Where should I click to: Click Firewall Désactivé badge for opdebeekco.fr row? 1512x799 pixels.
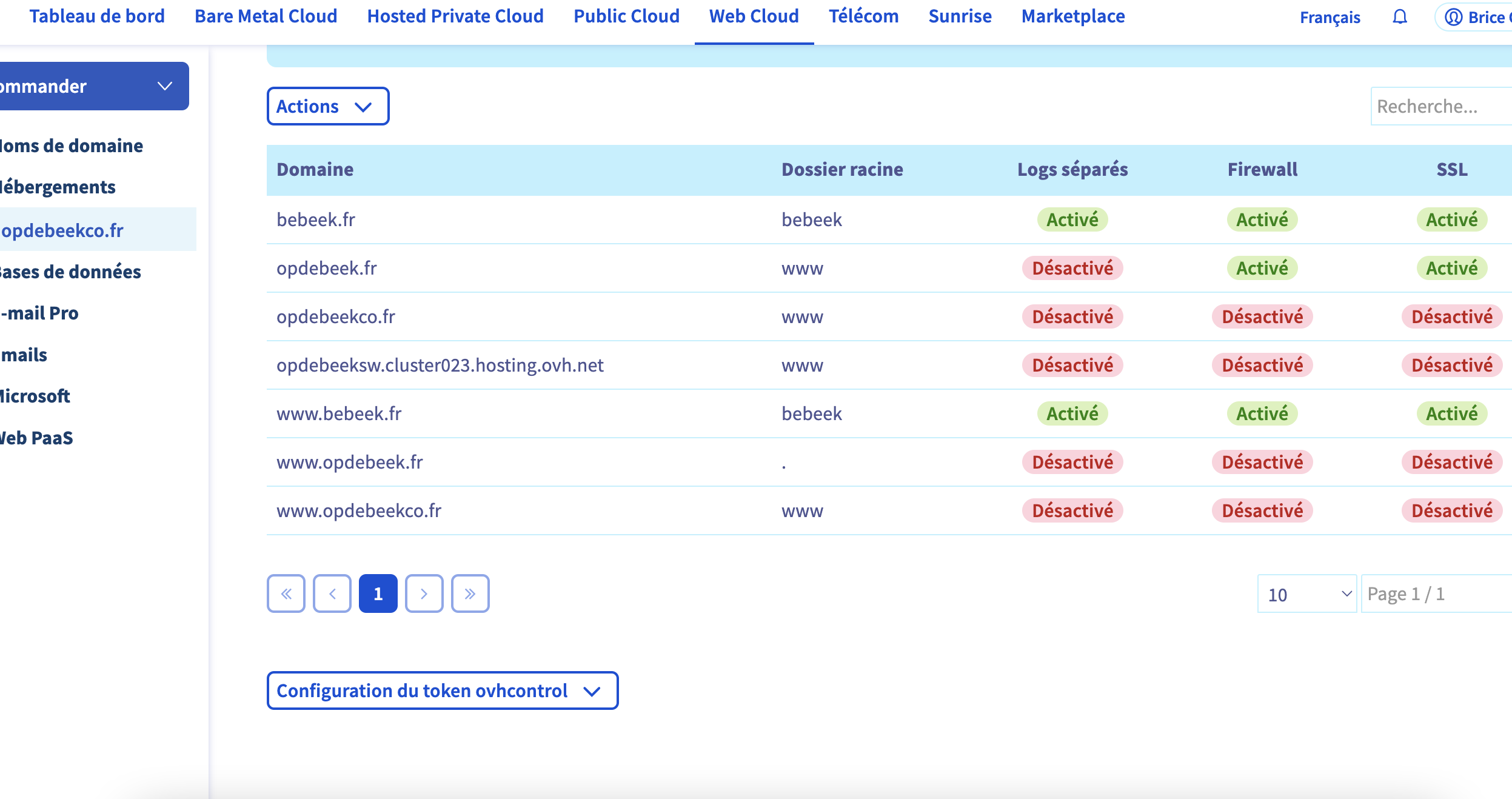1262,316
